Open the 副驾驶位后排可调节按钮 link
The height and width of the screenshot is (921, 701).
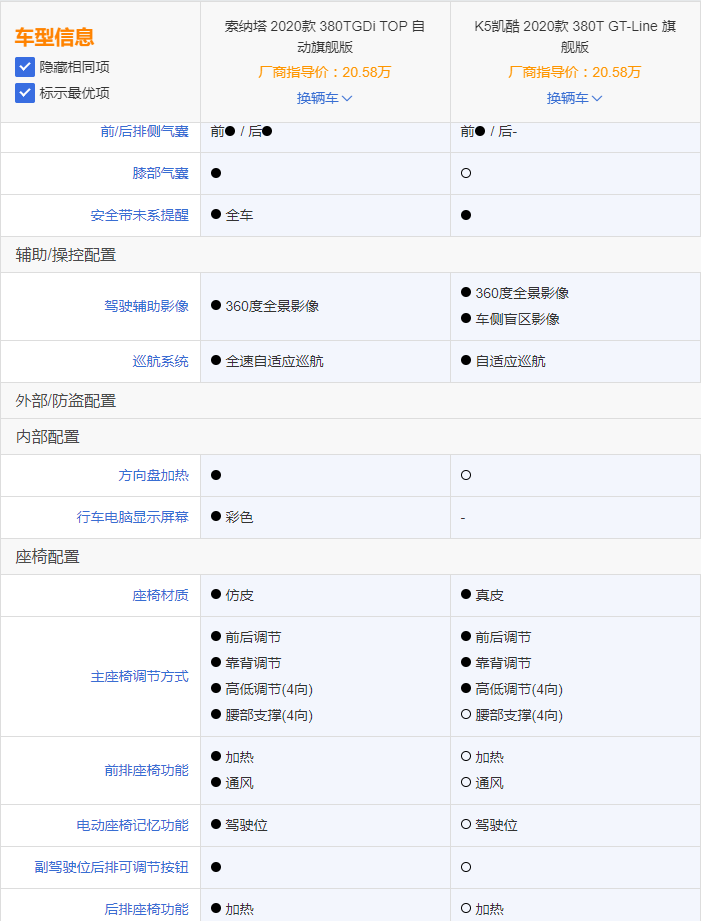point(111,867)
